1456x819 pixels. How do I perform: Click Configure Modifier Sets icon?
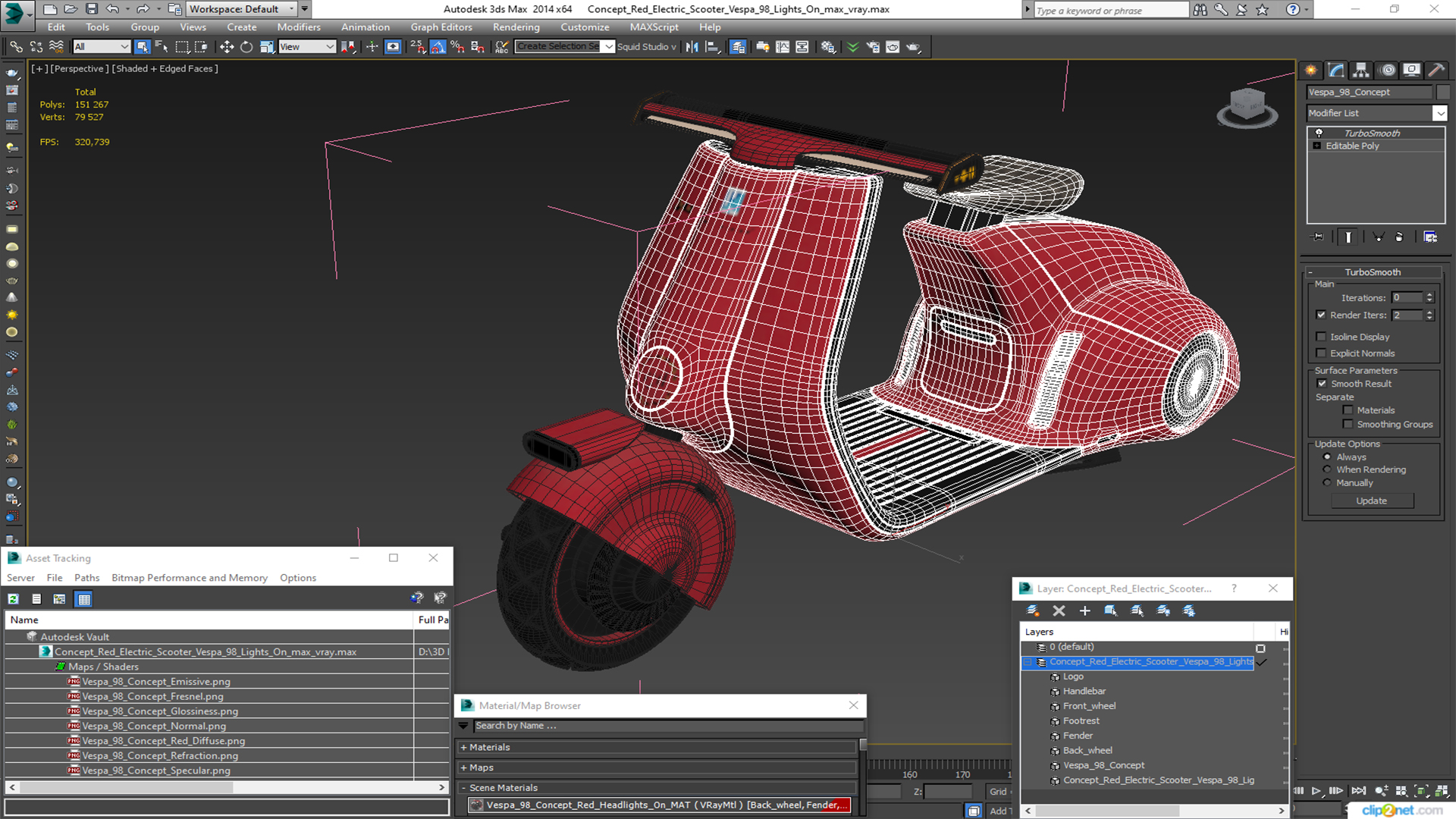[1430, 237]
